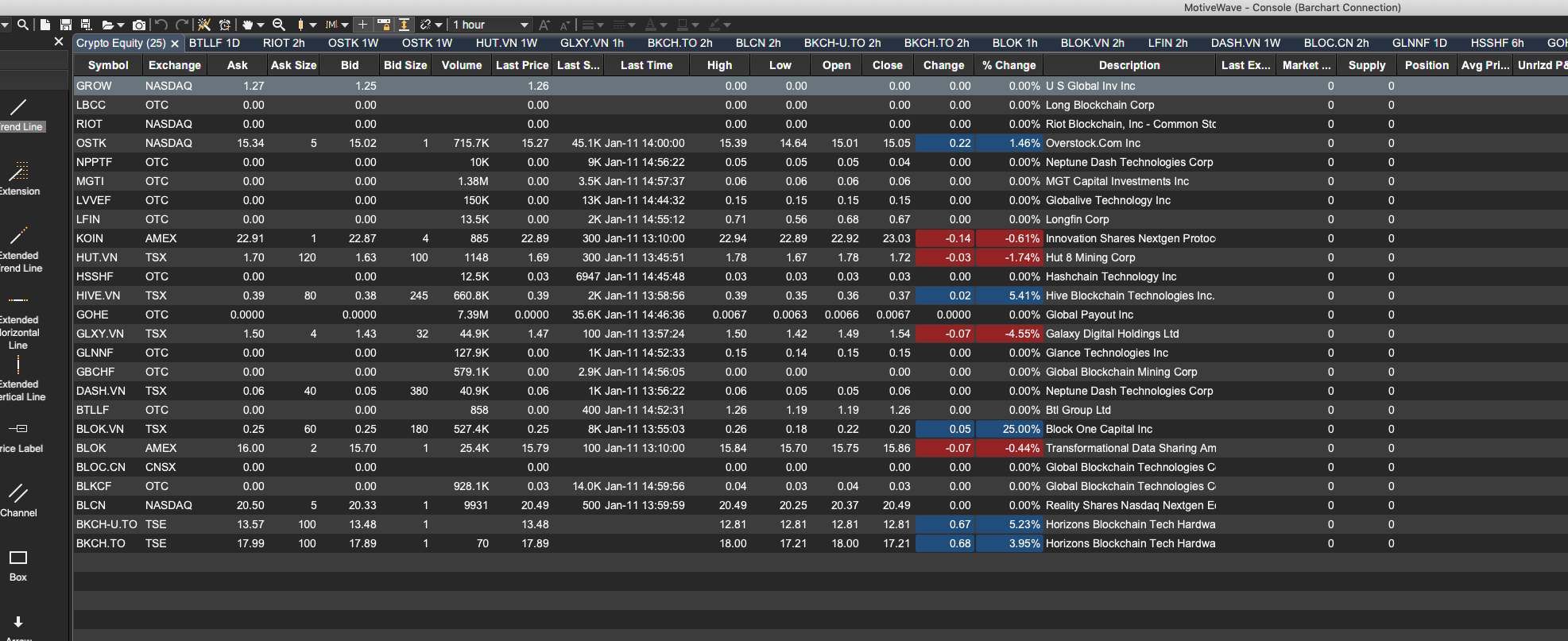Take a screenshot with camera icon

[x=139, y=25]
